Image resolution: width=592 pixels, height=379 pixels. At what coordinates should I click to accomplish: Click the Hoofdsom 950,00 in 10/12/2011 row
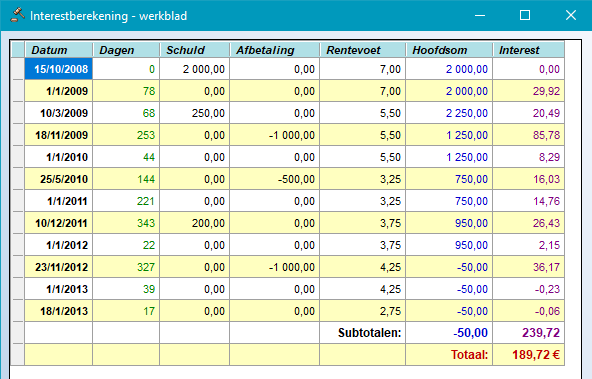tap(449, 223)
